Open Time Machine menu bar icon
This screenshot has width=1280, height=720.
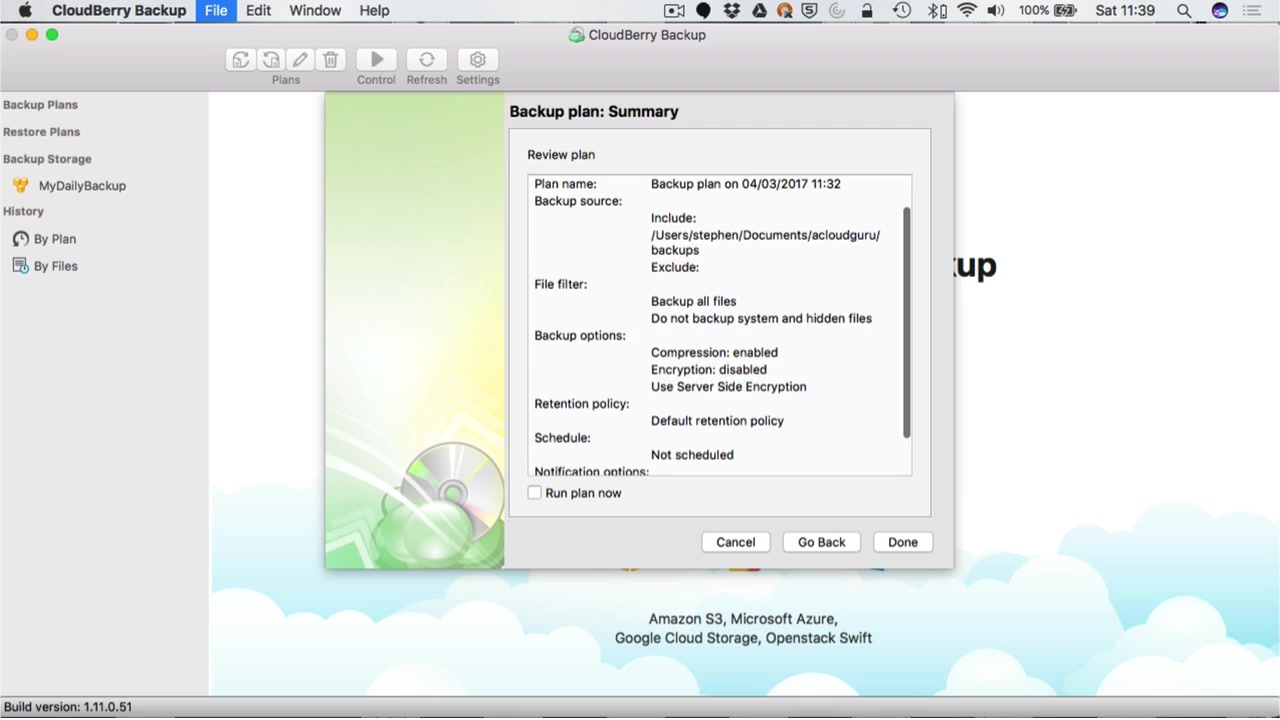tap(902, 11)
